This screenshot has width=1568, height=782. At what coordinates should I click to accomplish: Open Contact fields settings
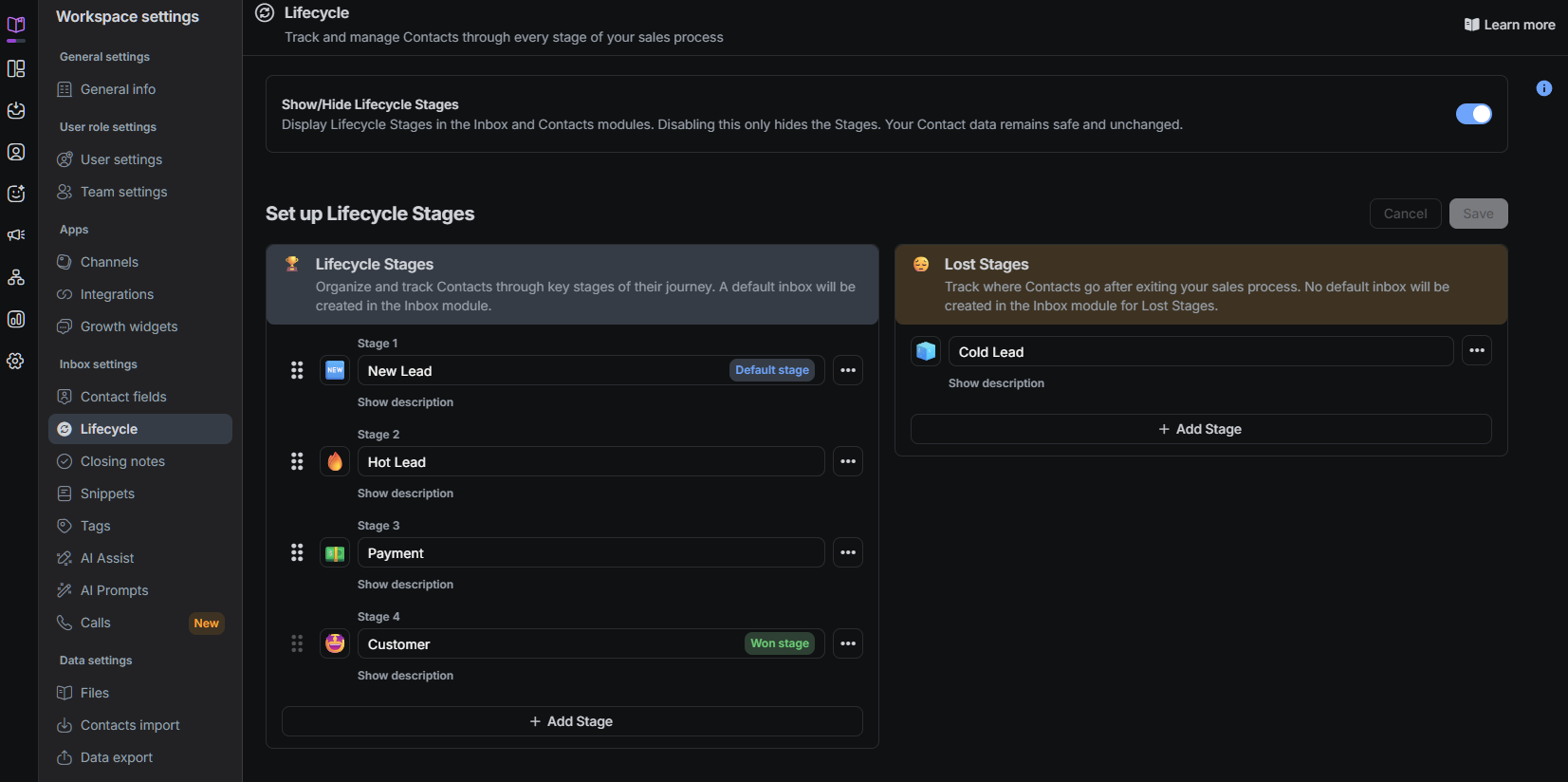[x=140, y=397]
